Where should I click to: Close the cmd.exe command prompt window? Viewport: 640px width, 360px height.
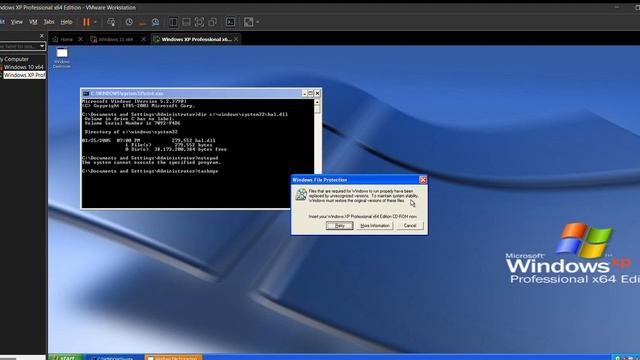317,93
